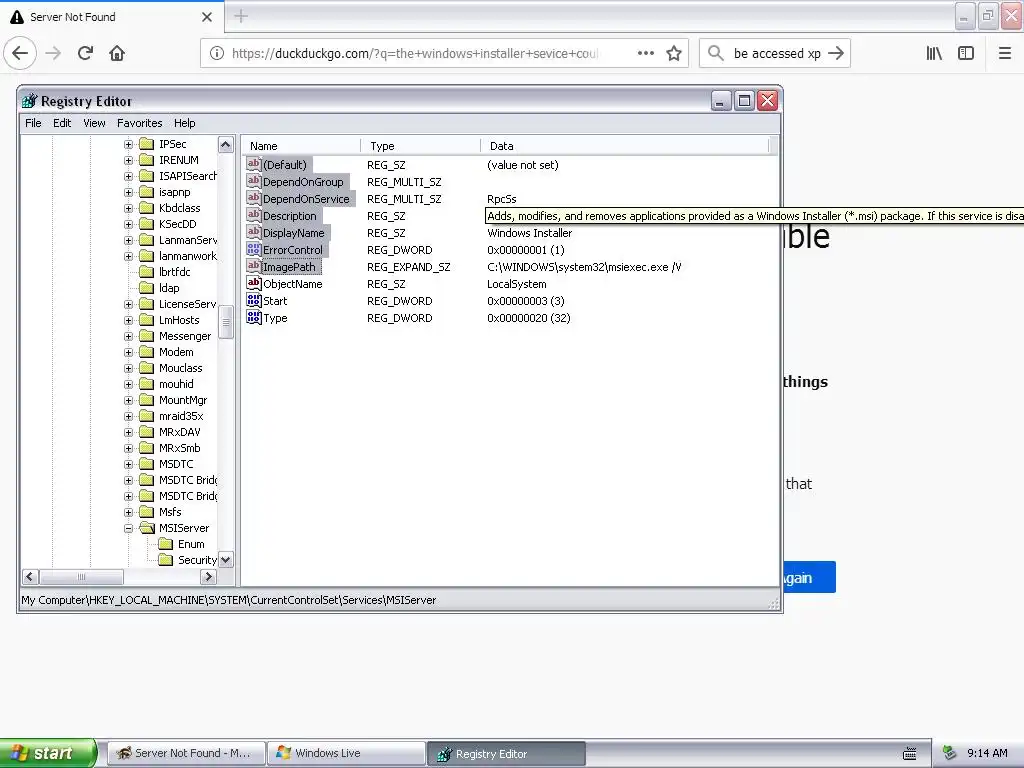Click the Enum subkey folder icon
This screenshot has width=1024, height=768.
tap(166, 544)
